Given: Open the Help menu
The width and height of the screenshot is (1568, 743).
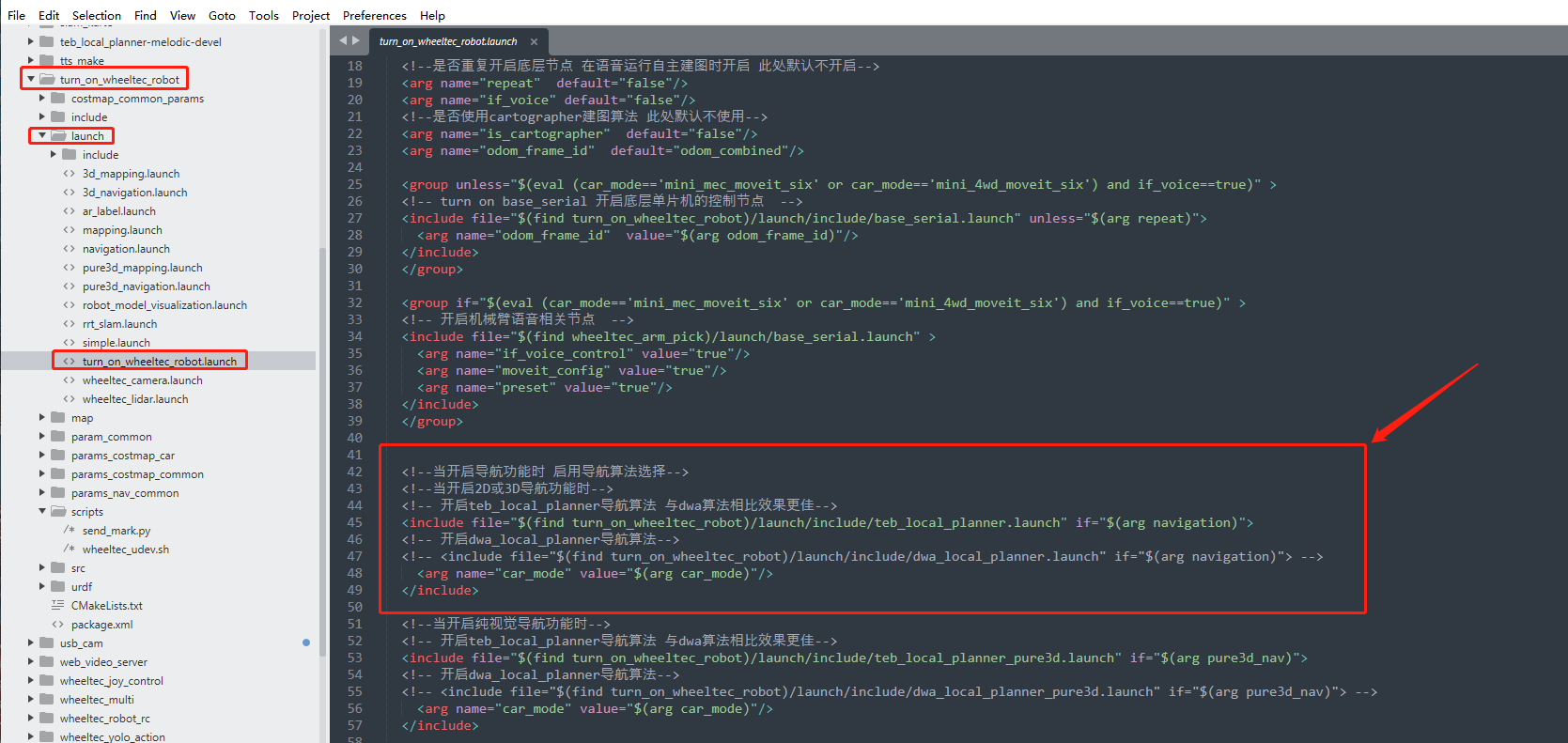Looking at the screenshot, I should [x=432, y=15].
